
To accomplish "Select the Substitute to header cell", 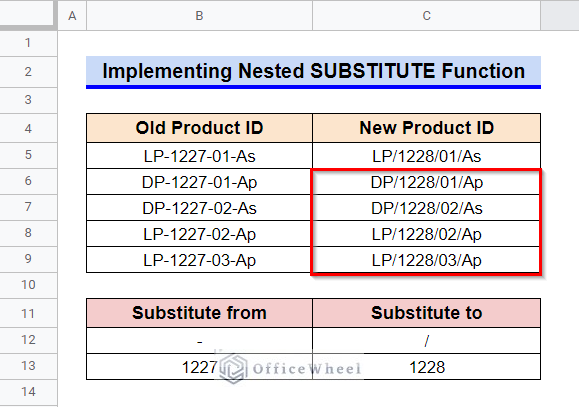I will (426, 313).
